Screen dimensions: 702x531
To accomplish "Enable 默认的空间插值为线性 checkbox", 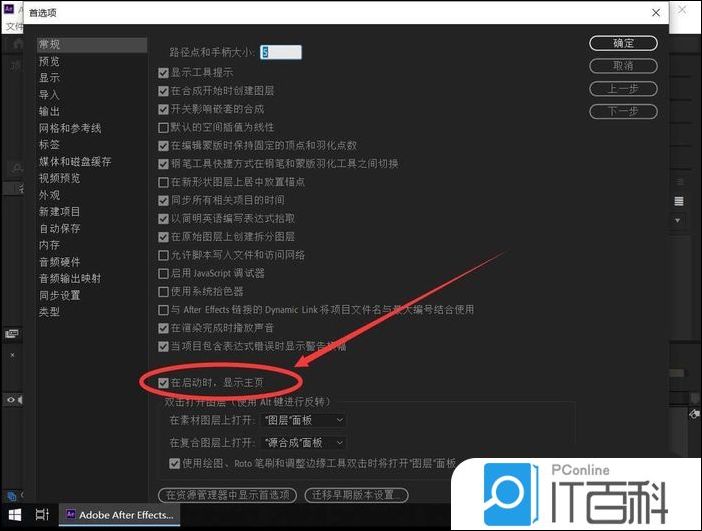I will [163, 128].
